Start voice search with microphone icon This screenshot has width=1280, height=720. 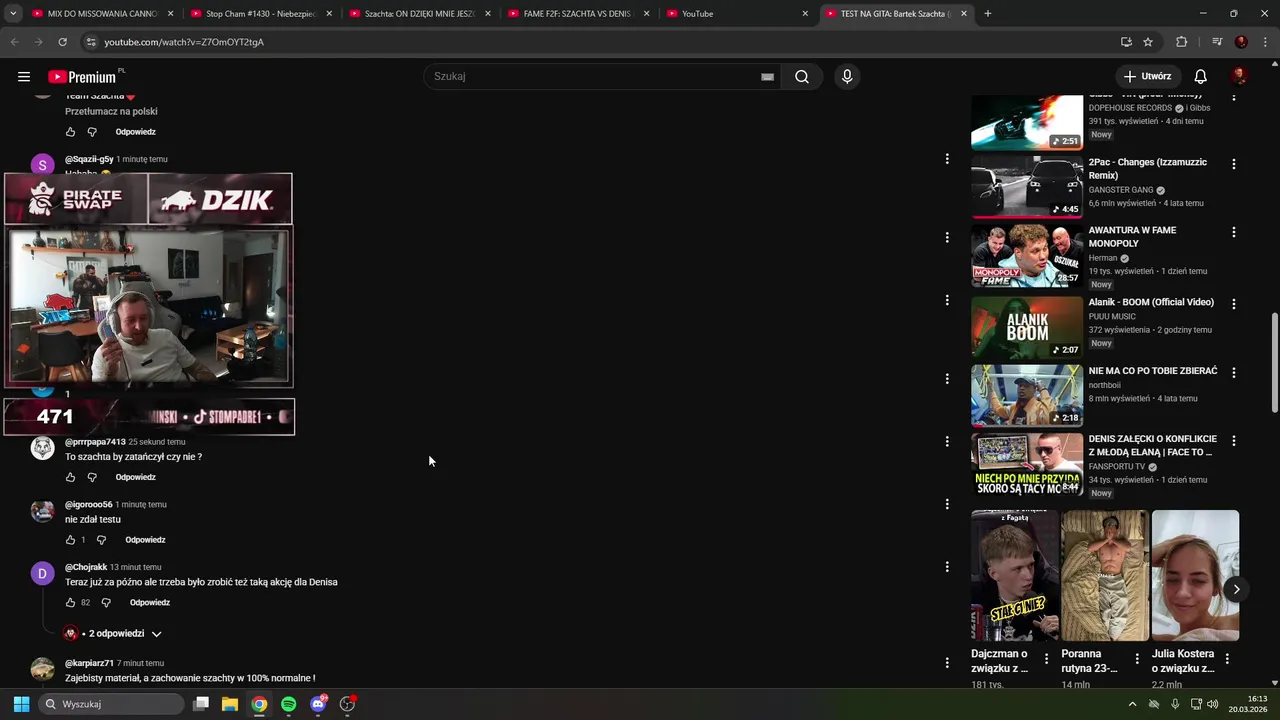(847, 76)
